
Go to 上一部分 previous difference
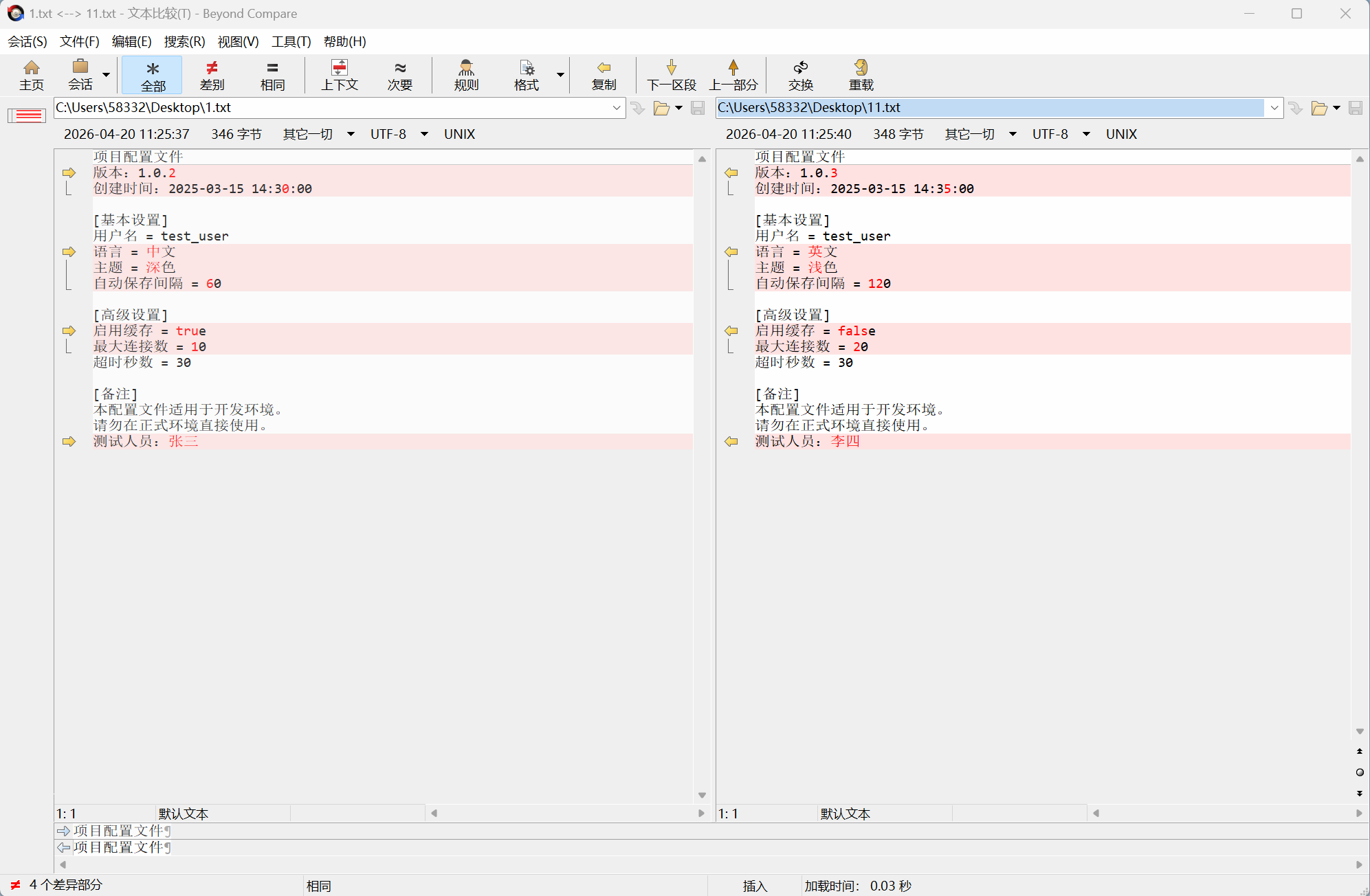[x=733, y=74]
